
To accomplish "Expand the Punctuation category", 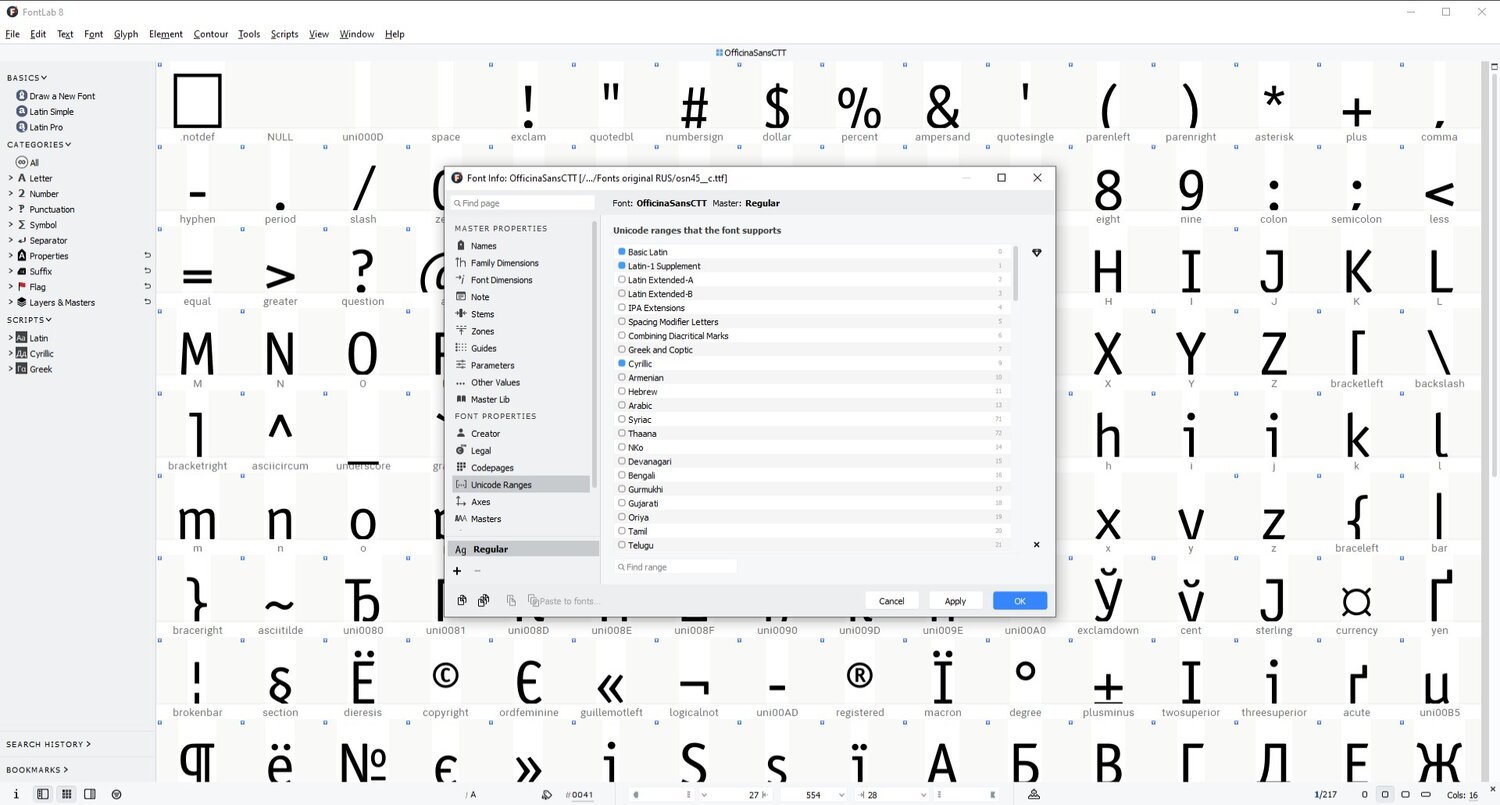I will pyautogui.click(x=10, y=209).
